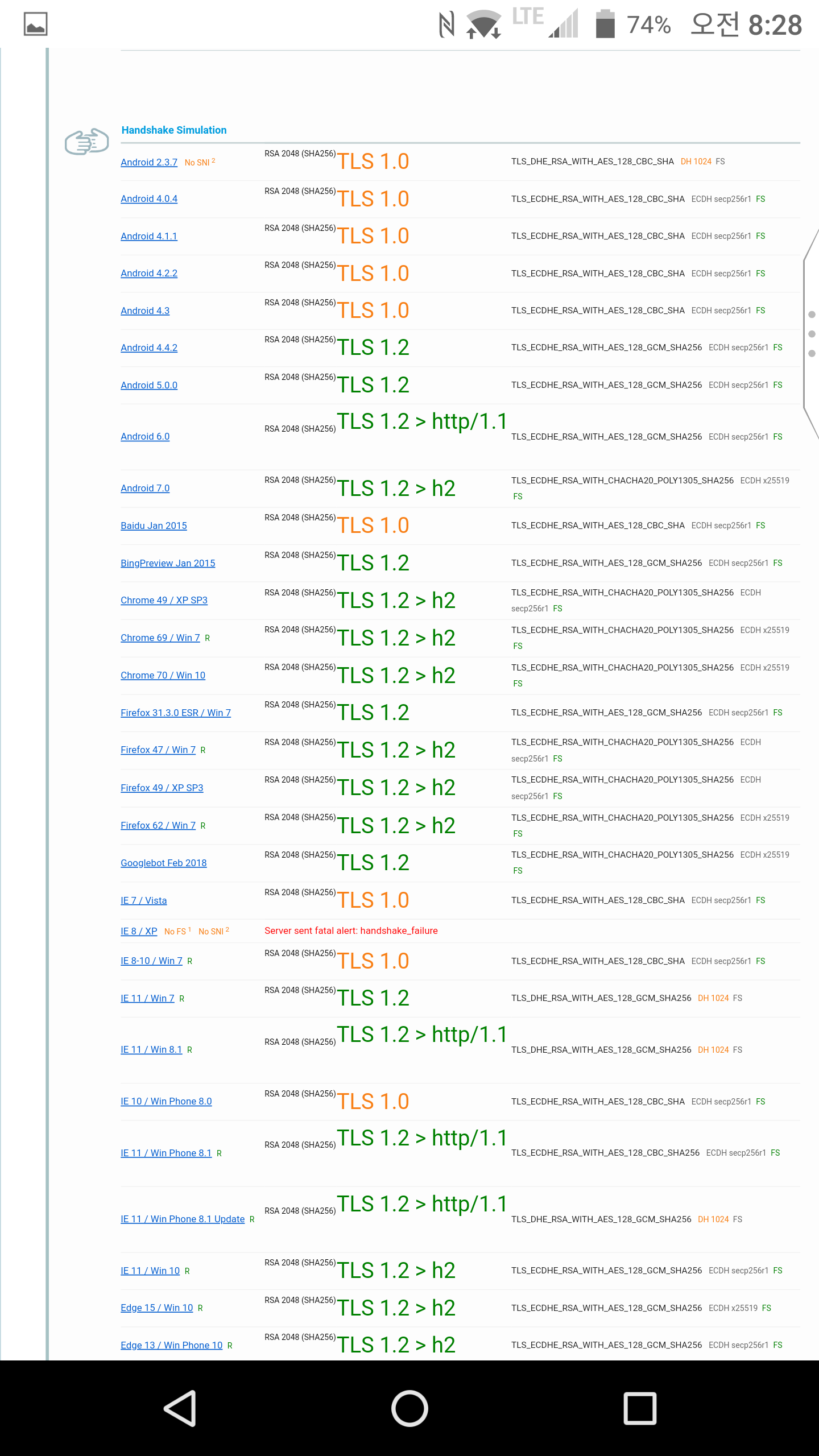
Task: Open the Android 4.2.2 link
Action: click(149, 273)
